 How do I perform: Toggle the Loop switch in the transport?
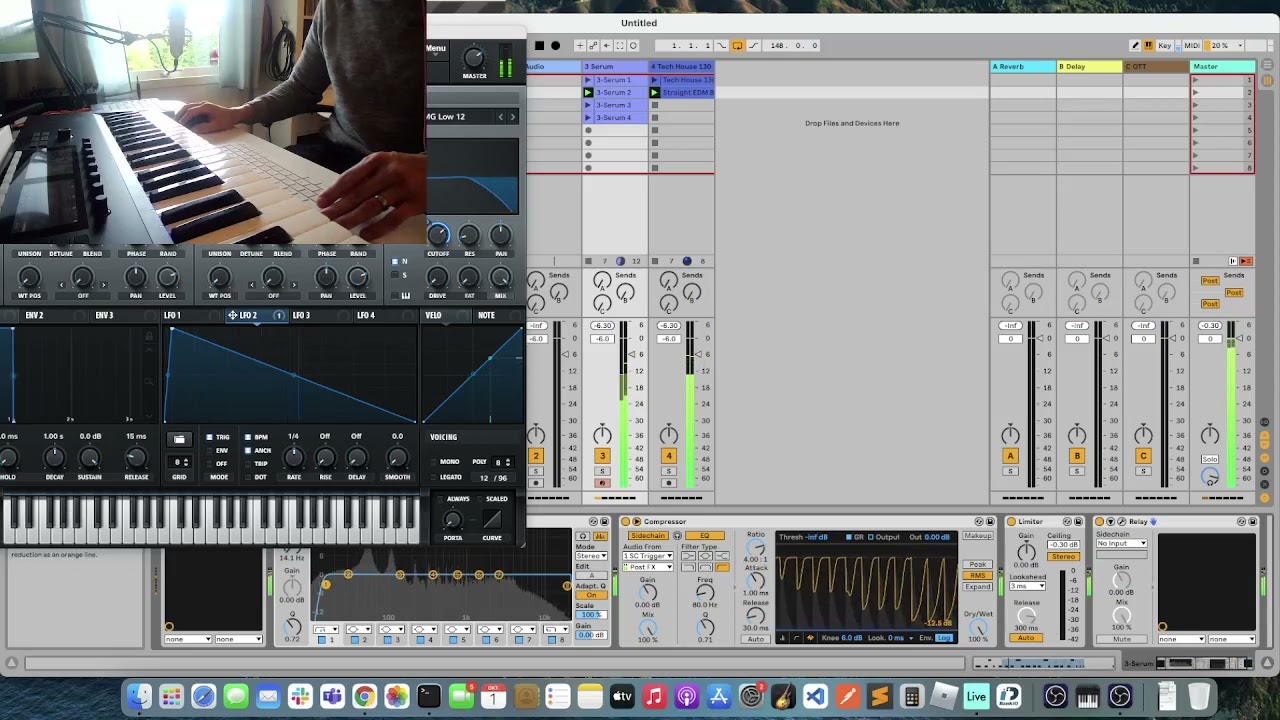tap(737, 45)
